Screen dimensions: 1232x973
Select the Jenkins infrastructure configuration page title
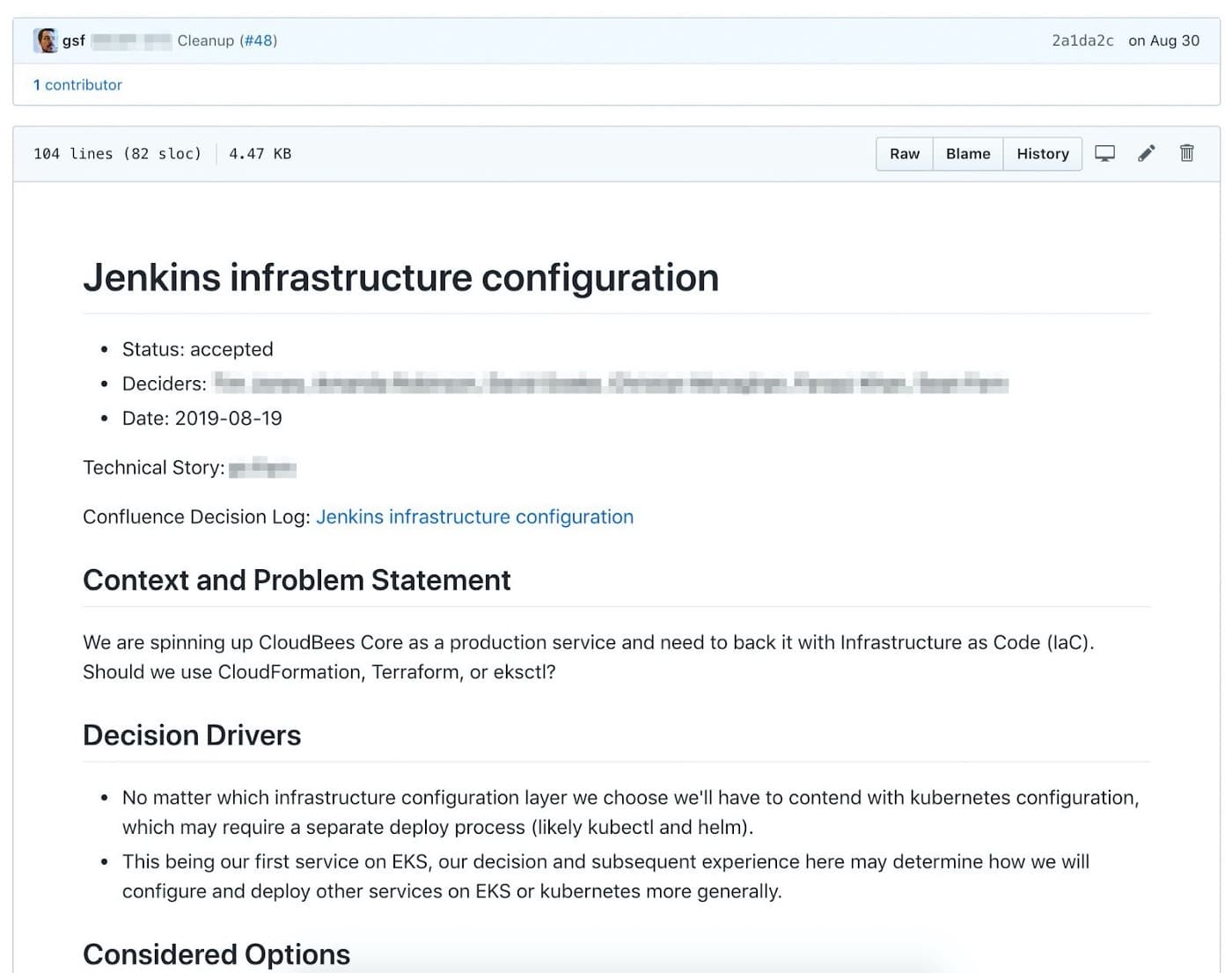(x=400, y=277)
